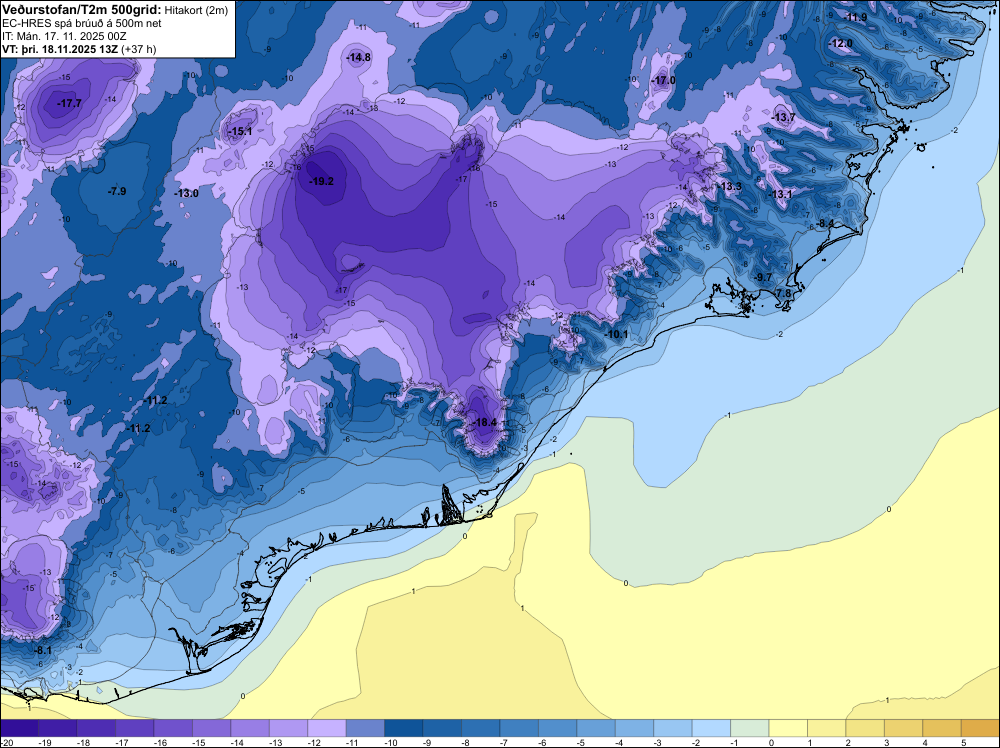Click the title "Veðurstofan/T2m 500grid:"
The image size is (1000, 748).
point(82,10)
